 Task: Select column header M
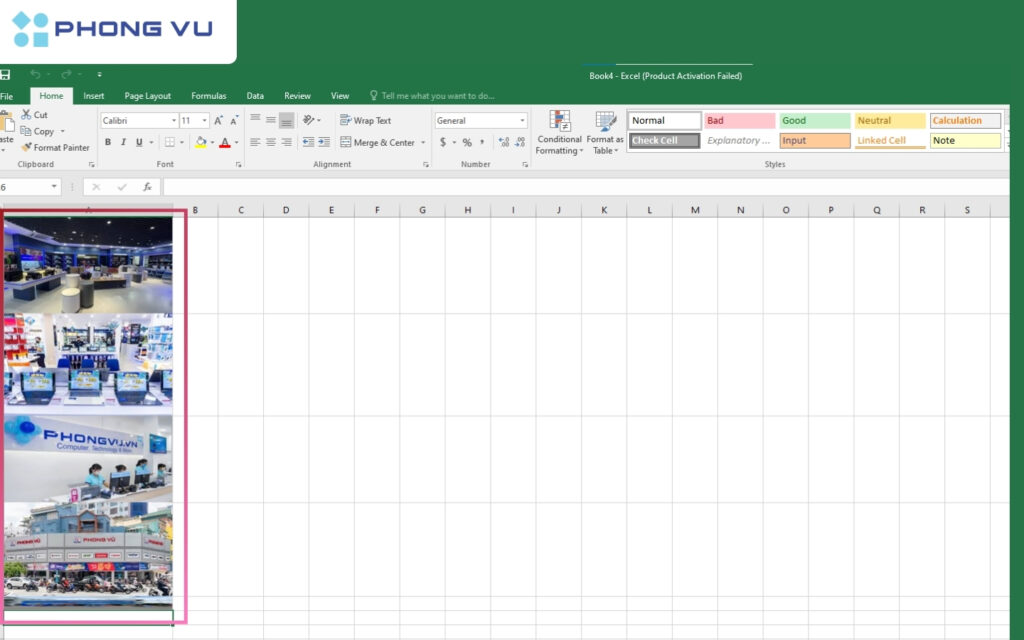(x=695, y=210)
